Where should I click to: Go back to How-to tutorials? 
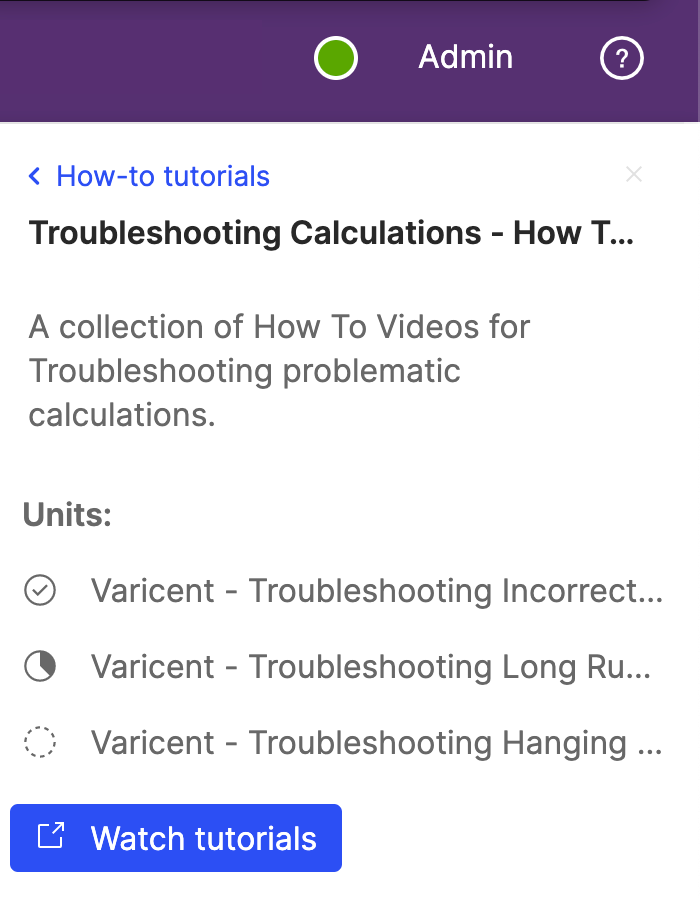point(162,177)
